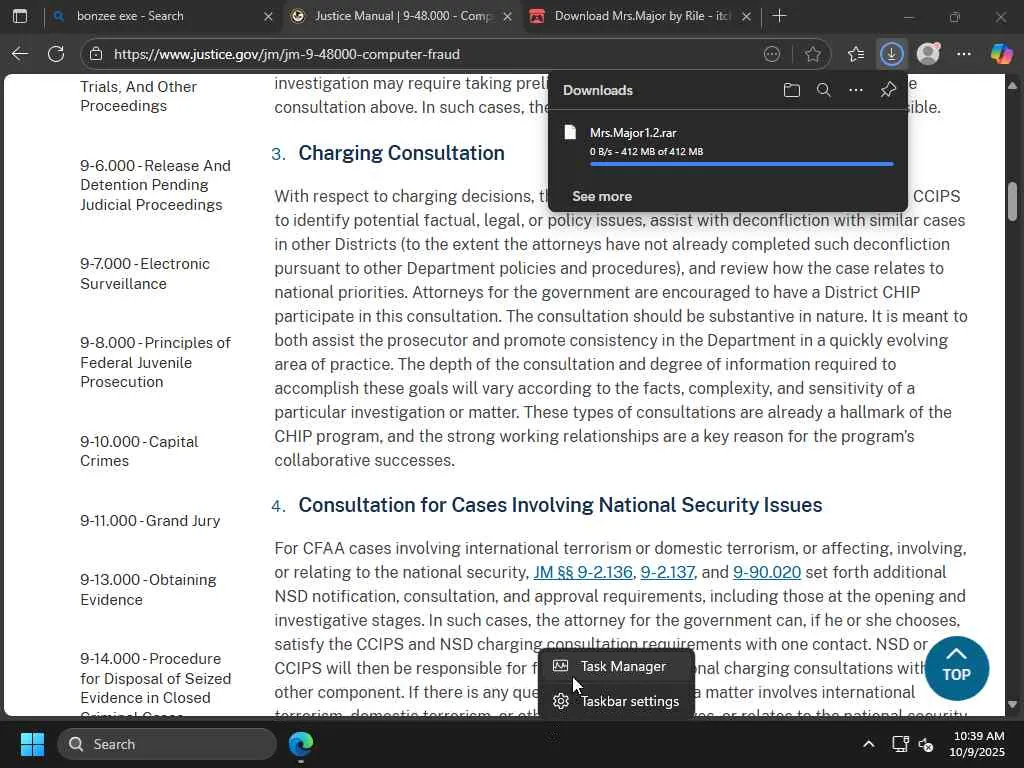
Task: Click the scrollbar up arrow
Action: 1012,85
